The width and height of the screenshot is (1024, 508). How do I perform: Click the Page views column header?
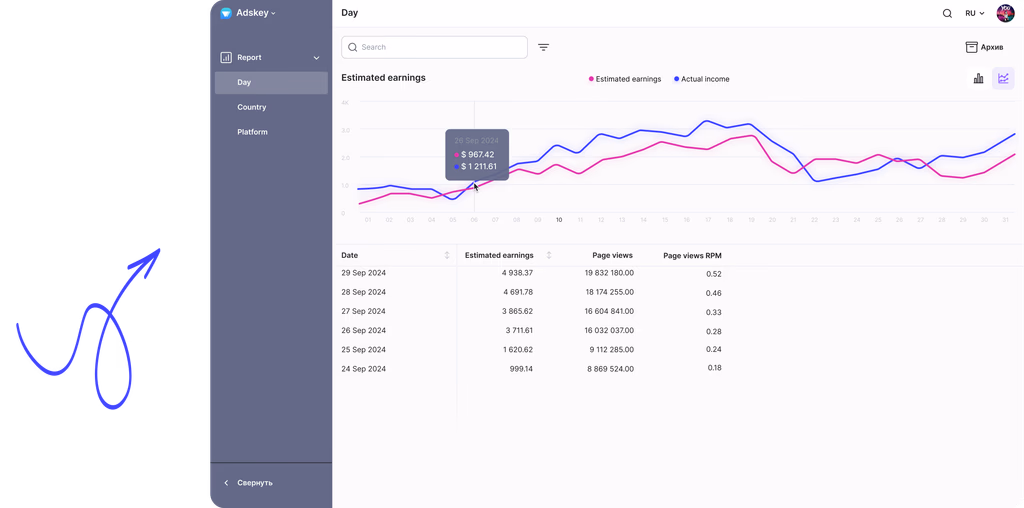tap(613, 255)
